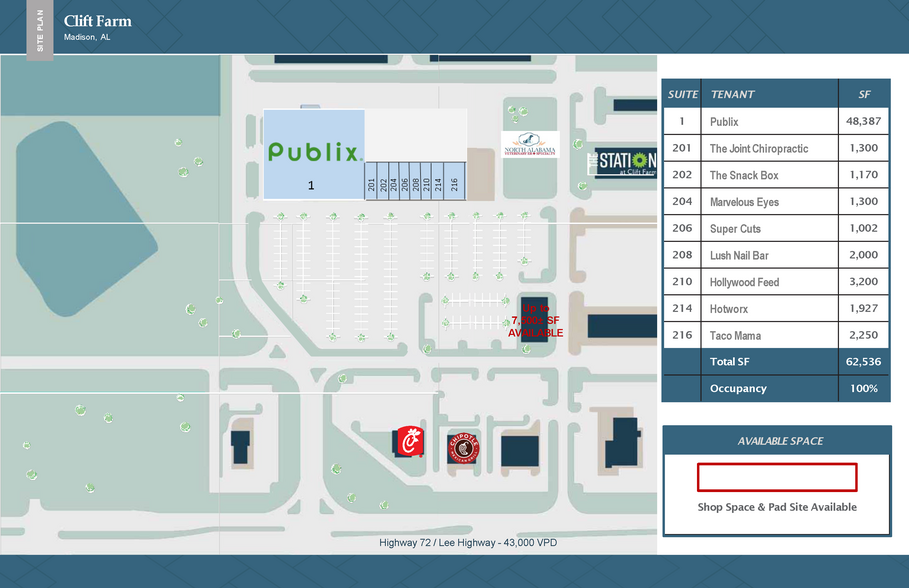This screenshot has height=588, width=909.
Task: Click the vertical Site Plan tab label
Action: tap(40, 30)
